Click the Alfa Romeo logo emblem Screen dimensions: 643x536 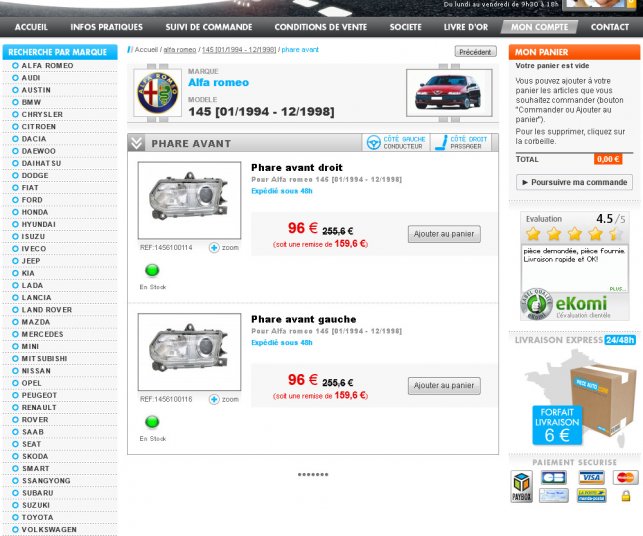158,93
